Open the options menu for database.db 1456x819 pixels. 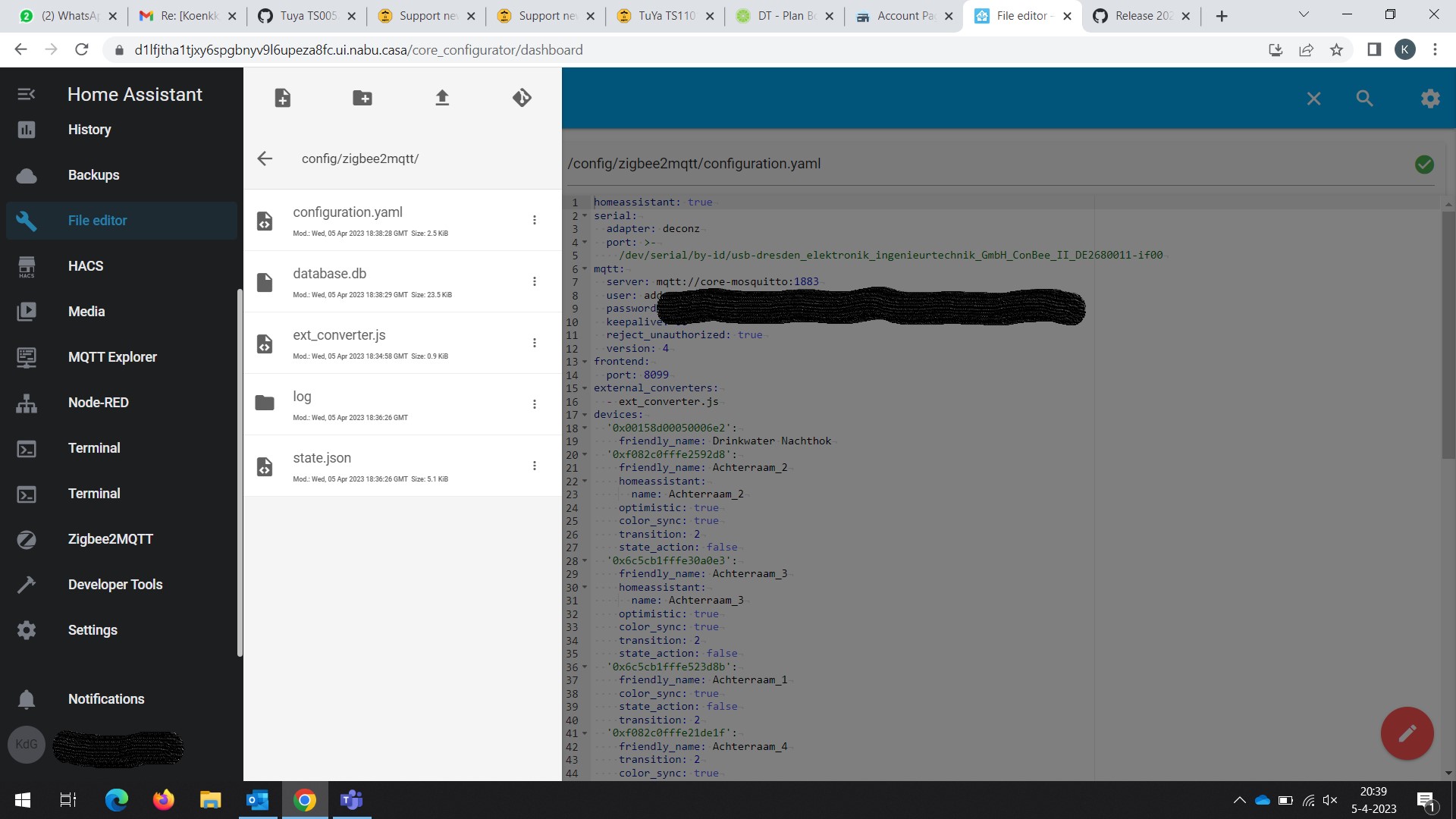pos(535,281)
